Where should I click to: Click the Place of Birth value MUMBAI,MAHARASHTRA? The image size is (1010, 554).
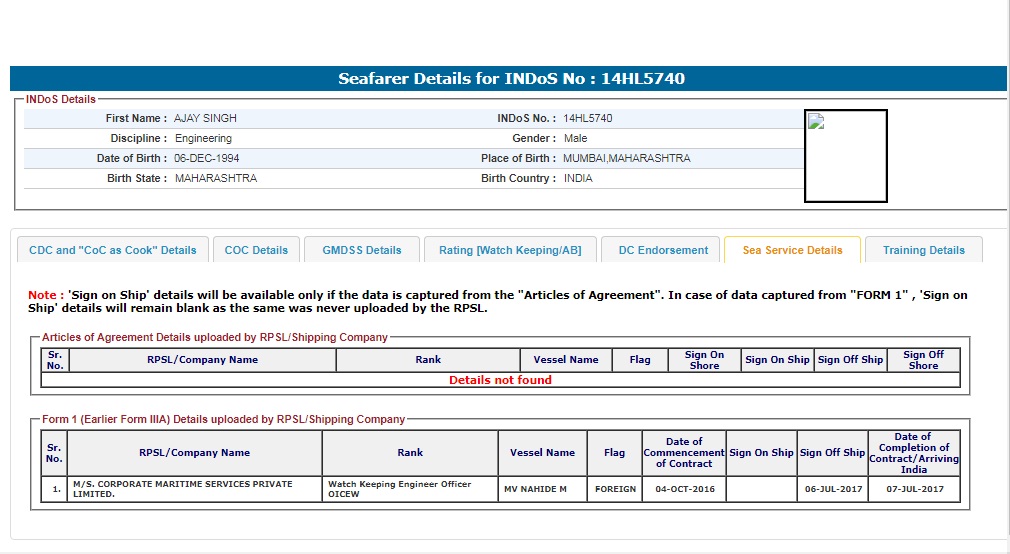tap(626, 158)
